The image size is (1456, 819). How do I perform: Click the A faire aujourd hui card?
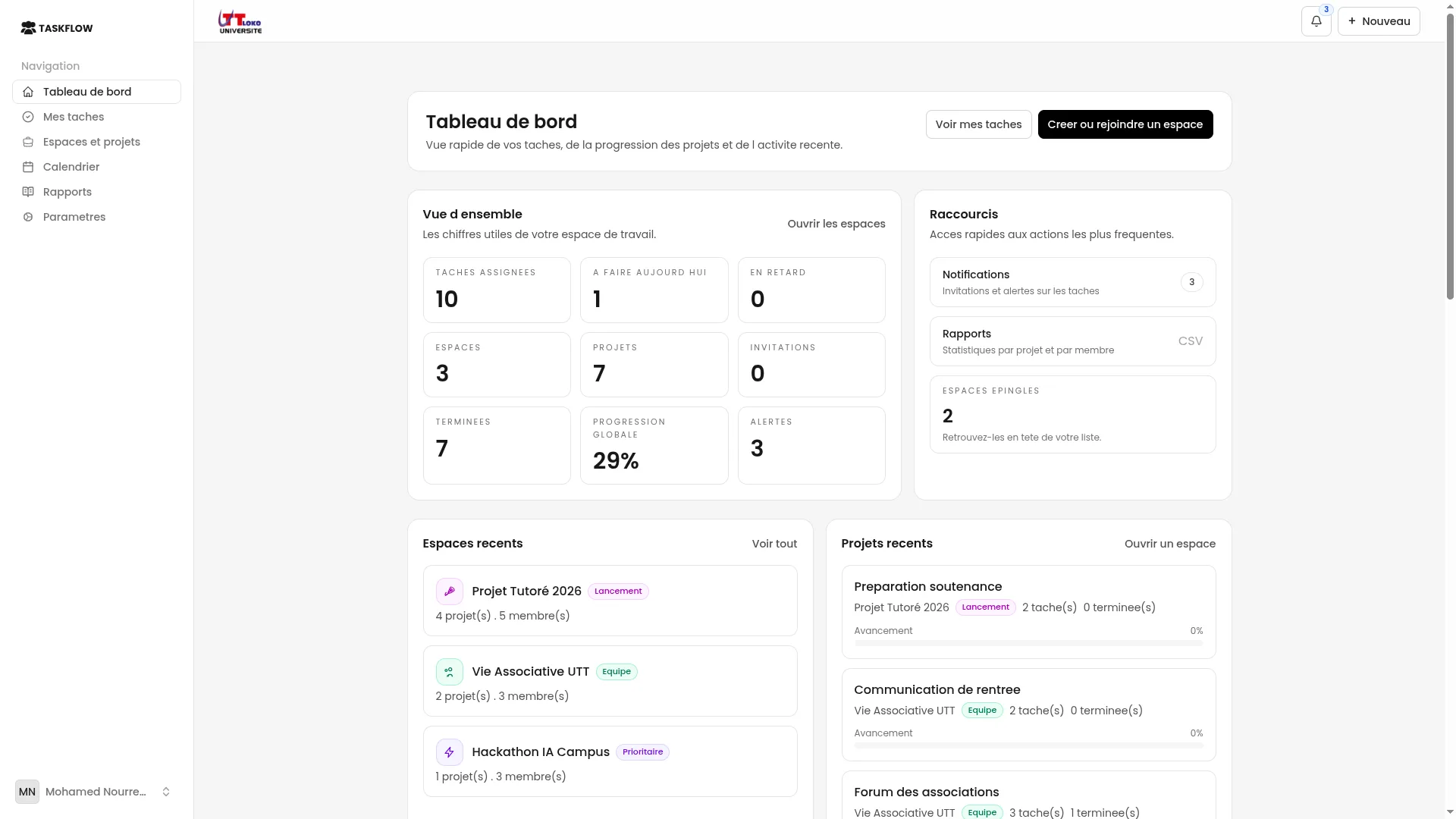[654, 290]
